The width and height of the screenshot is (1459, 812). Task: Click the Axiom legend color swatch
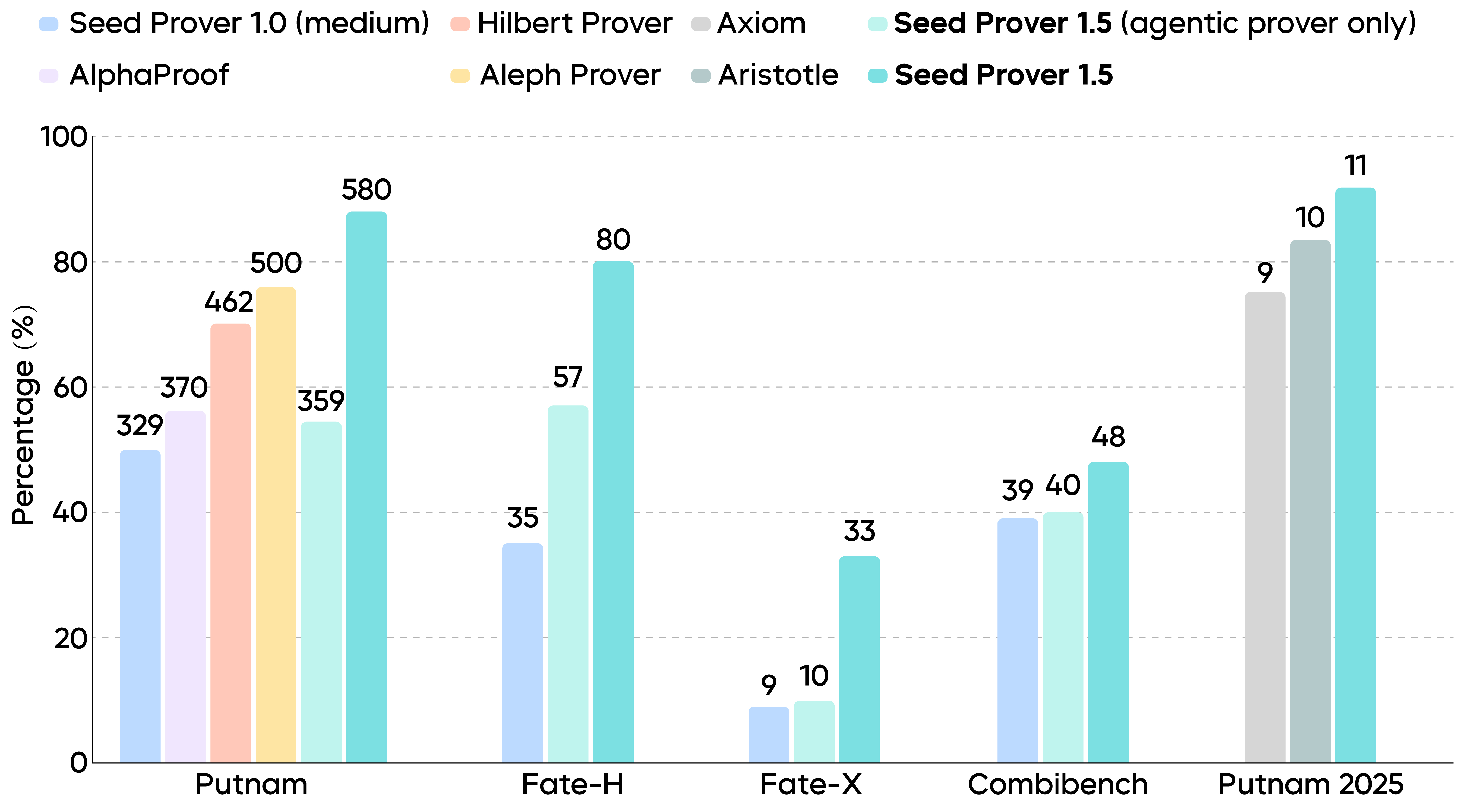(x=701, y=24)
